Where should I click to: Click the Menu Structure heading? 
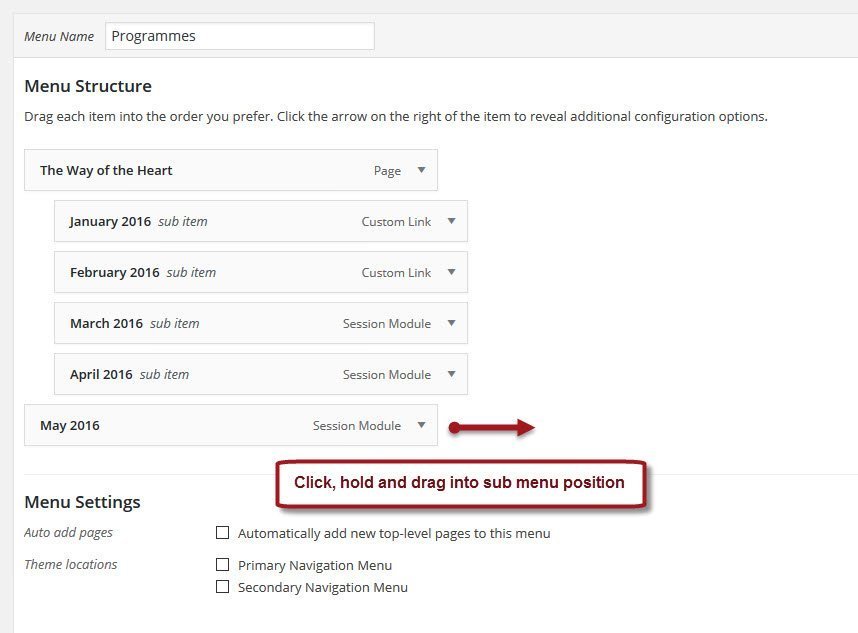coord(88,86)
